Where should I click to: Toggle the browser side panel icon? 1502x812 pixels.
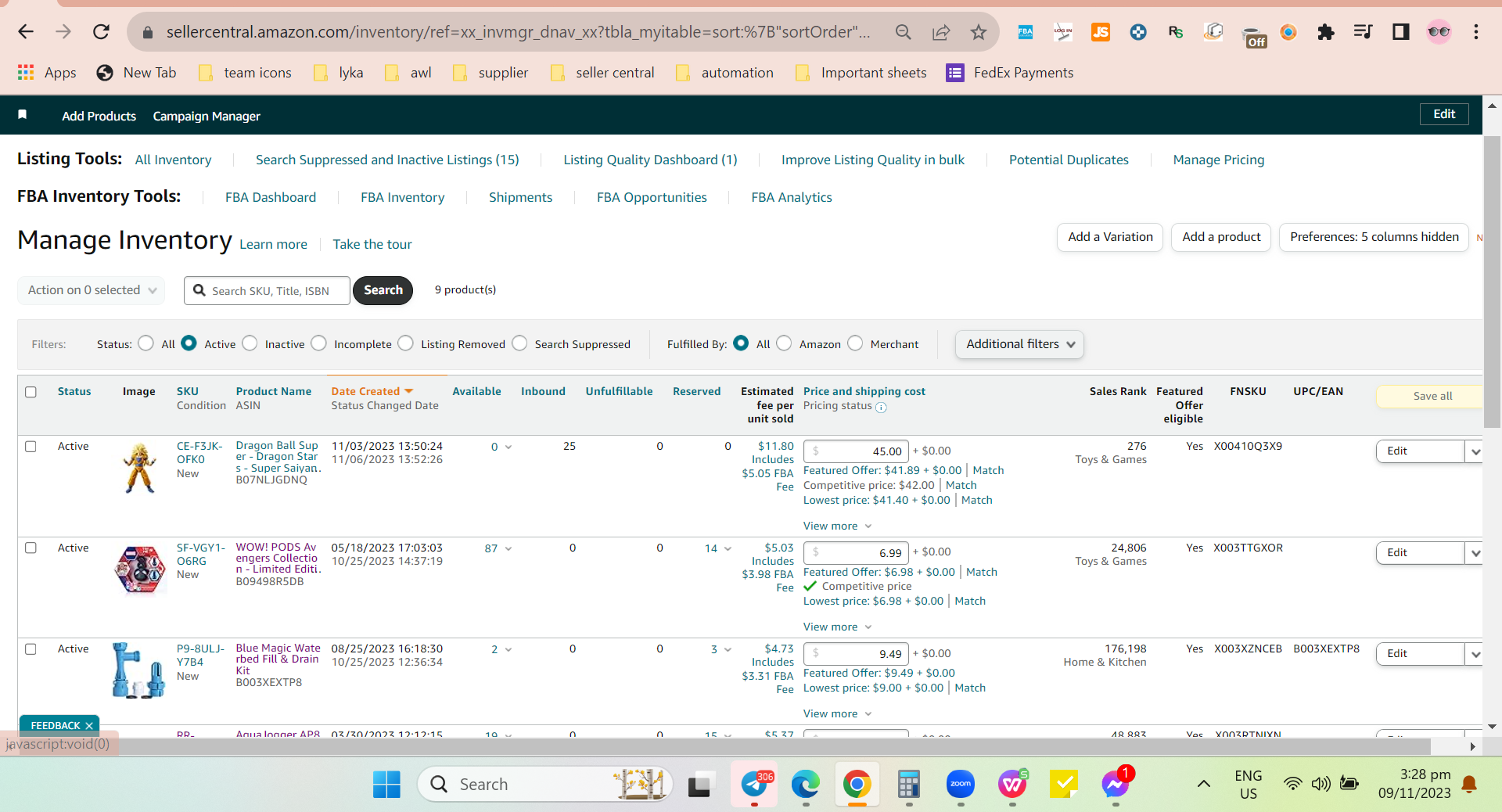pos(1401,32)
